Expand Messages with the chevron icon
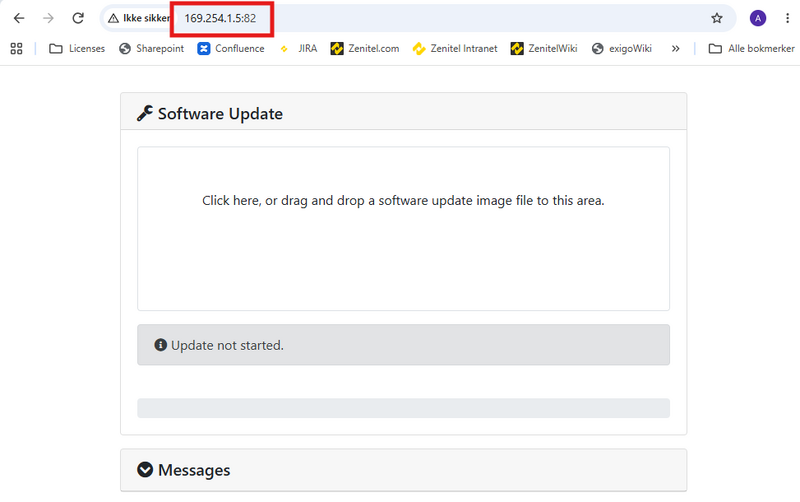The image size is (800, 502). (x=145, y=469)
